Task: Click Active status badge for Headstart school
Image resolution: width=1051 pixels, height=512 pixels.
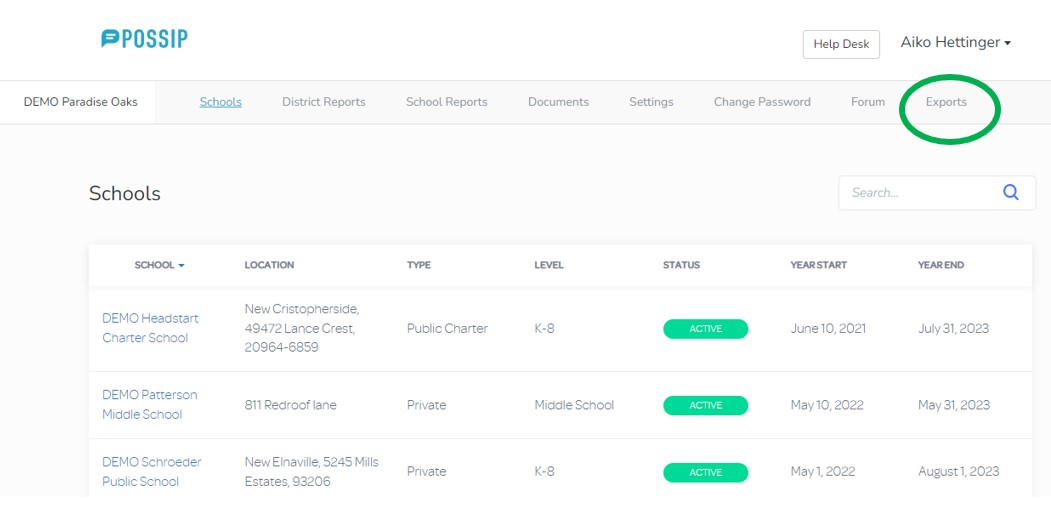Action: tap(705, 329)
